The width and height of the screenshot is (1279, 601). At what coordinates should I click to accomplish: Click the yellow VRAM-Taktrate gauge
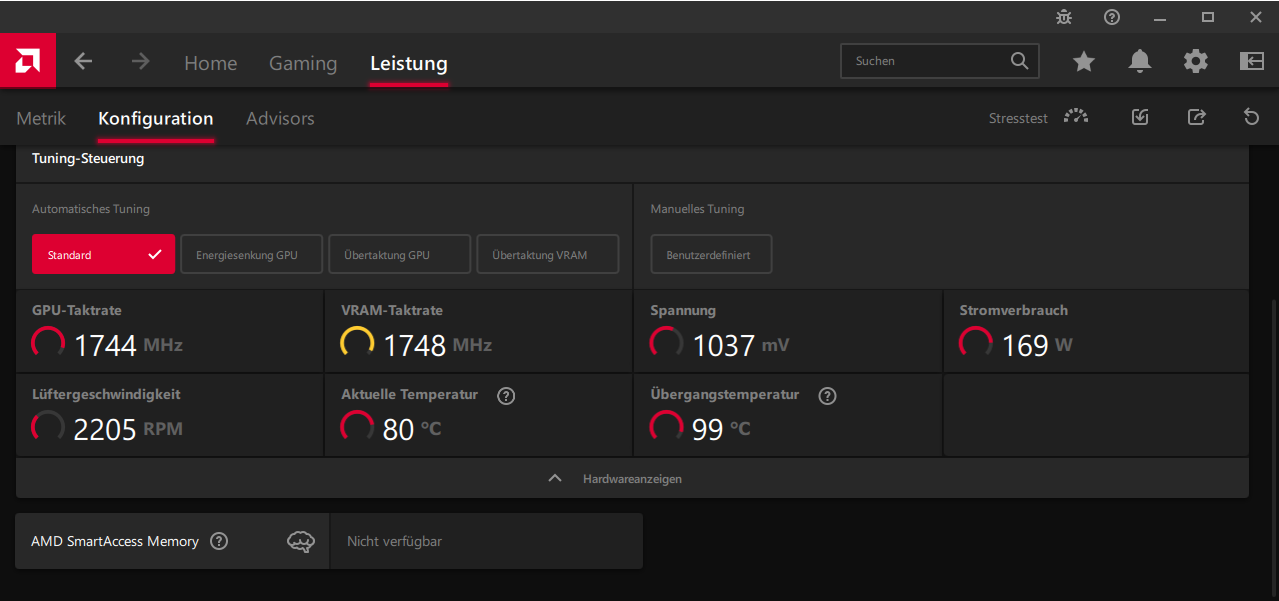(x=358, y=344)
